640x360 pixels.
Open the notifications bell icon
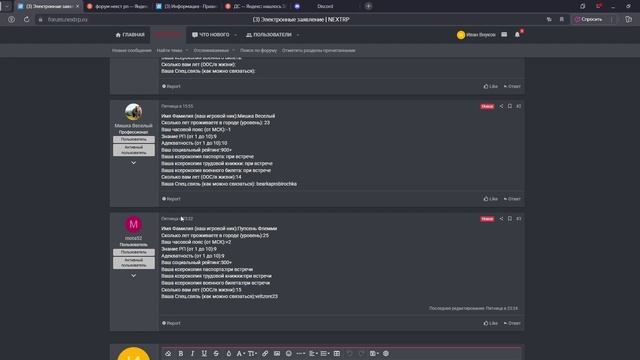click(x=517, y=35)
